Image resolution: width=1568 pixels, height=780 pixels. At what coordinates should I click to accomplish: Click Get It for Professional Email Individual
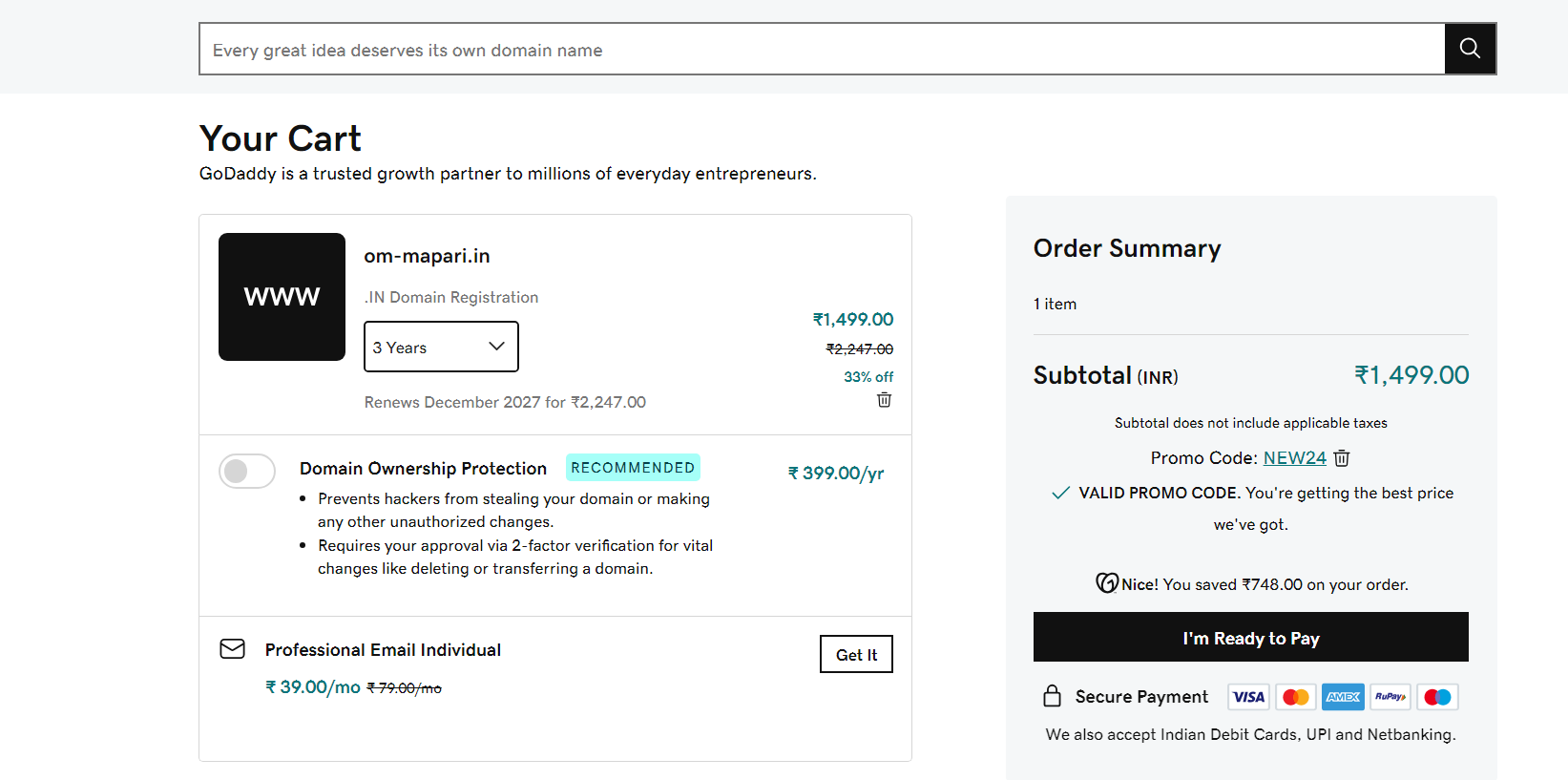(x=856, y=654)
